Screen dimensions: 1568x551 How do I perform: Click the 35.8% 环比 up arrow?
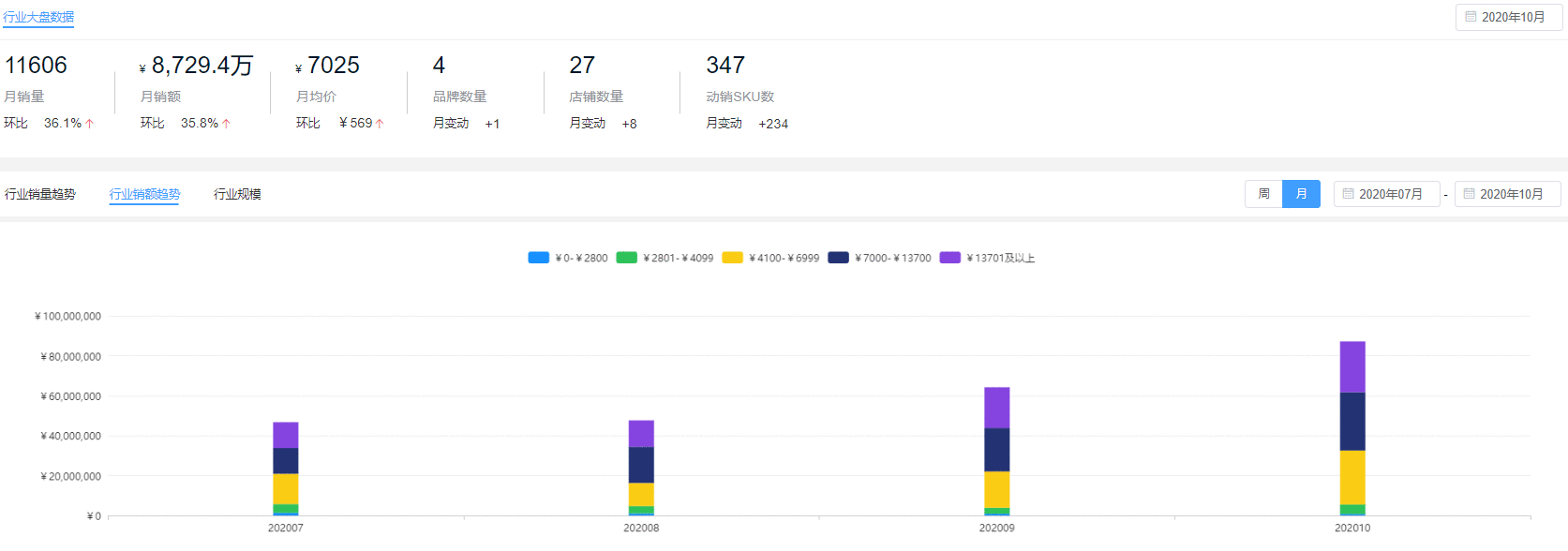click(226, 124)
